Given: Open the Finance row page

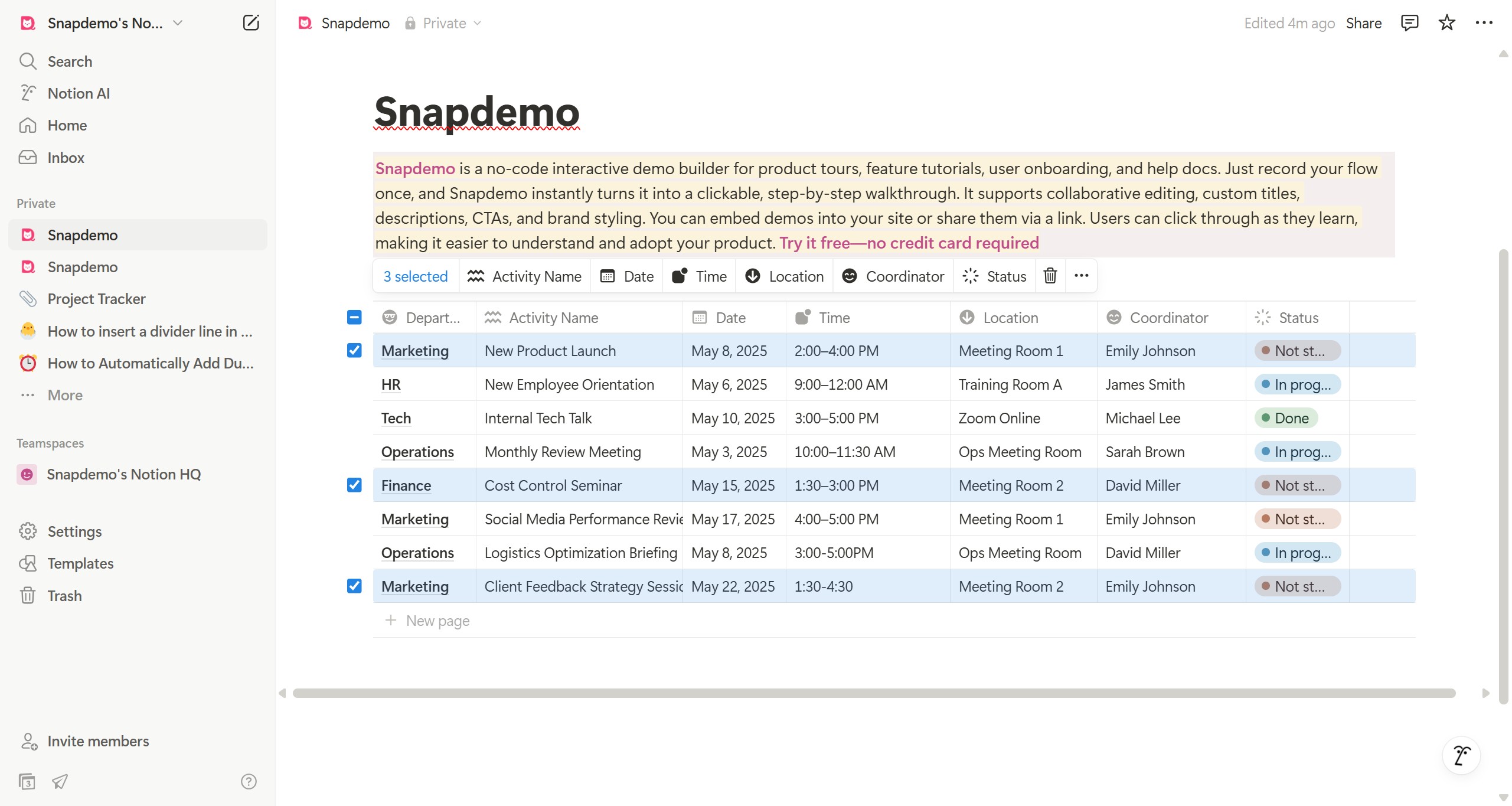Looking at the screenshot, I should click(406, 485).
